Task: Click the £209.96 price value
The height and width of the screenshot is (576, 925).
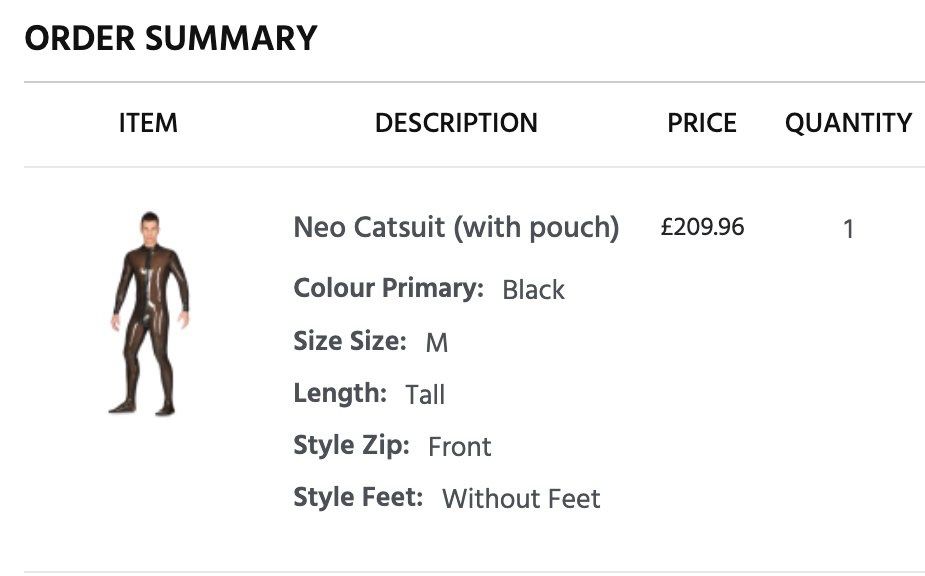Action: click(702, 227)
